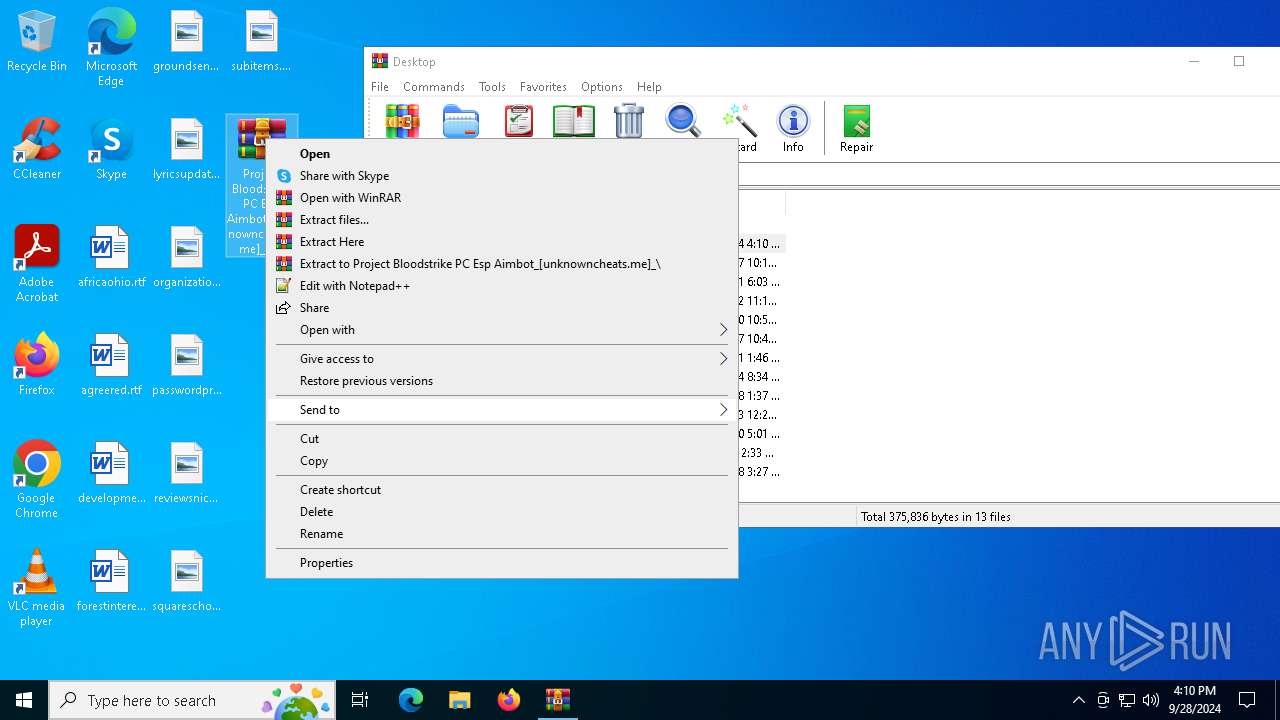
Task: Select passwordpr... desktop file
Action: tap(186, 365)
